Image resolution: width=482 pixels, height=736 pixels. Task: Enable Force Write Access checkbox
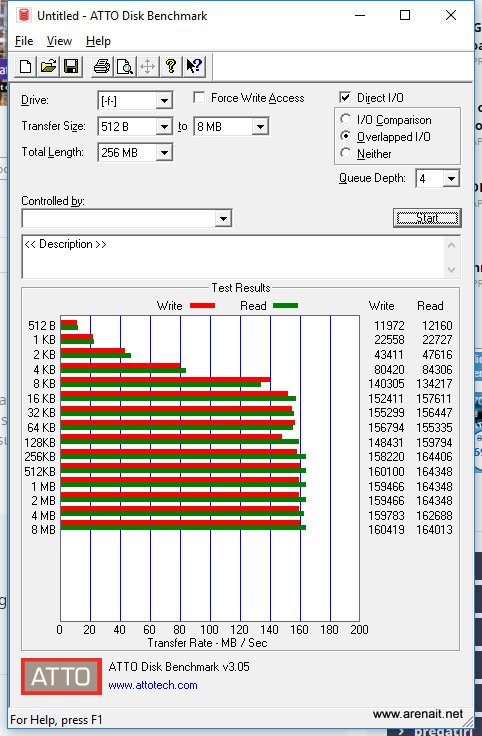[199, 97]
